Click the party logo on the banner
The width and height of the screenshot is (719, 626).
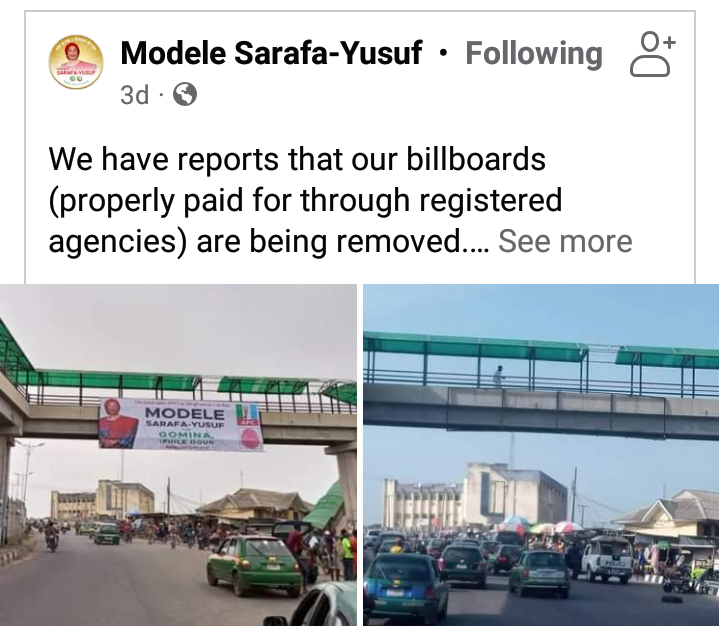(248, 414)
